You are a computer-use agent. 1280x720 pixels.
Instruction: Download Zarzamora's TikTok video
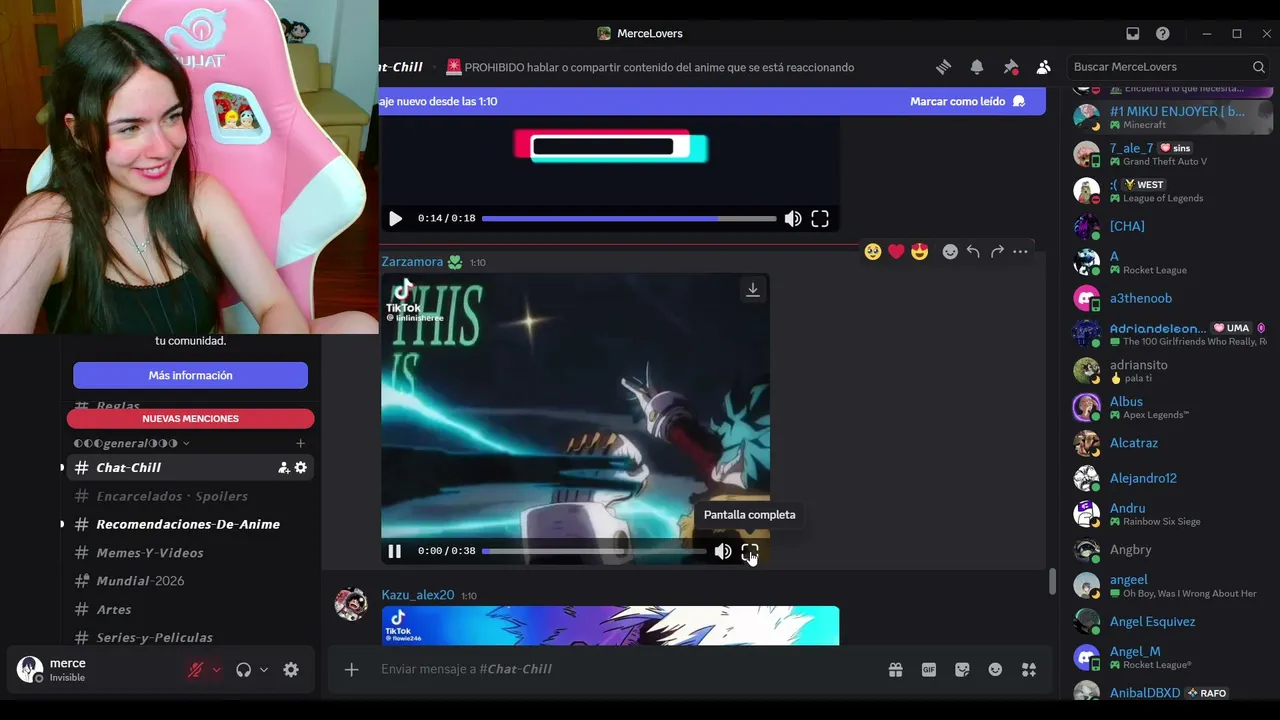pyautogui.click(x=753, y=290)
